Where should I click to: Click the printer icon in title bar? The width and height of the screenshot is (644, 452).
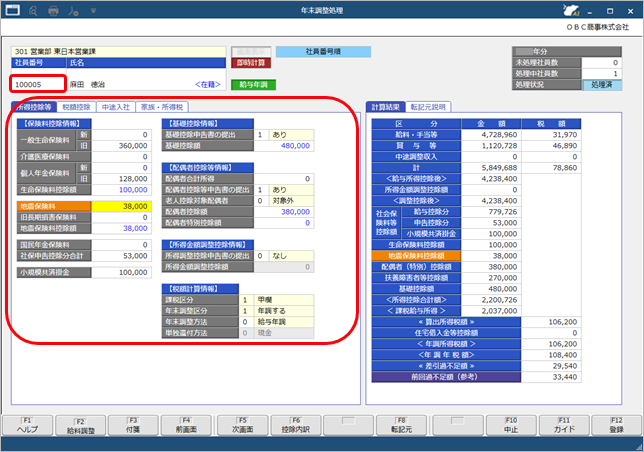(53, 11)
